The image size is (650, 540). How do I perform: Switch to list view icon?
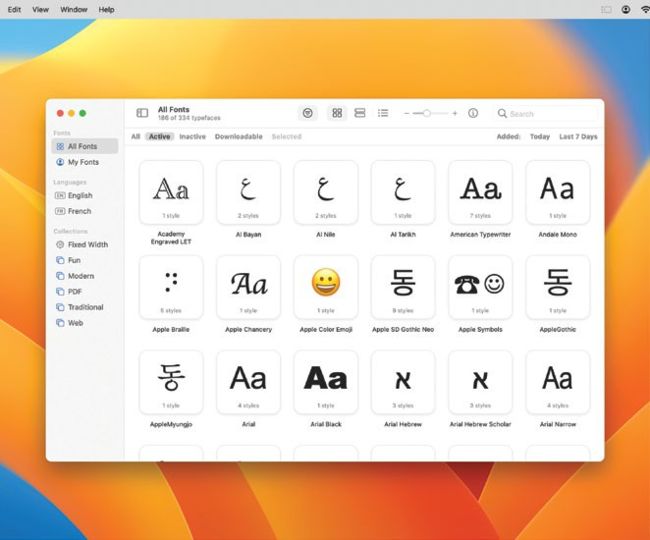point(383,113)
